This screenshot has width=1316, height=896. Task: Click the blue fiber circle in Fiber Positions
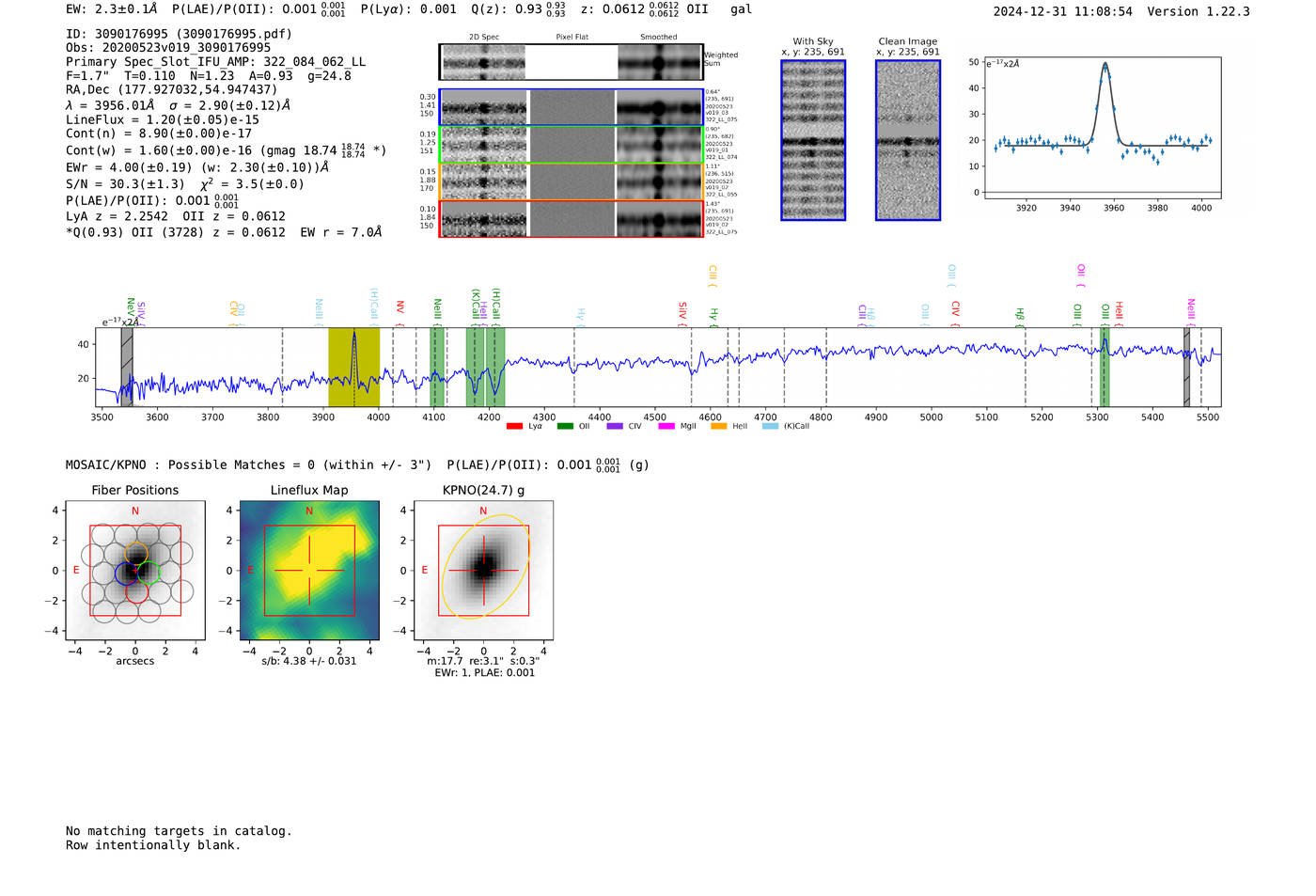(126, 573)
